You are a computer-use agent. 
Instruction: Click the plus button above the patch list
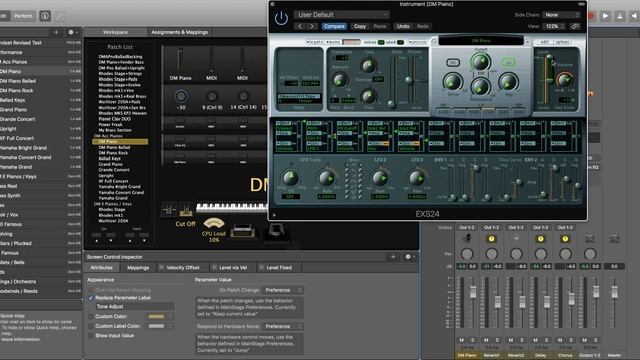click(56, 32)
